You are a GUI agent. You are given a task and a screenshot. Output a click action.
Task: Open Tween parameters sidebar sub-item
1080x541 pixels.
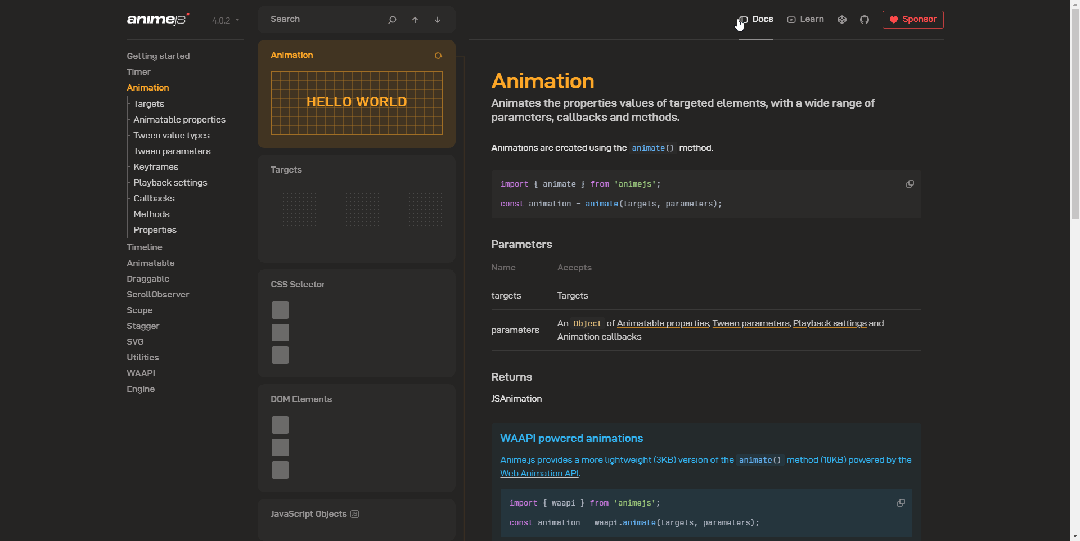(x=172, y=152)
